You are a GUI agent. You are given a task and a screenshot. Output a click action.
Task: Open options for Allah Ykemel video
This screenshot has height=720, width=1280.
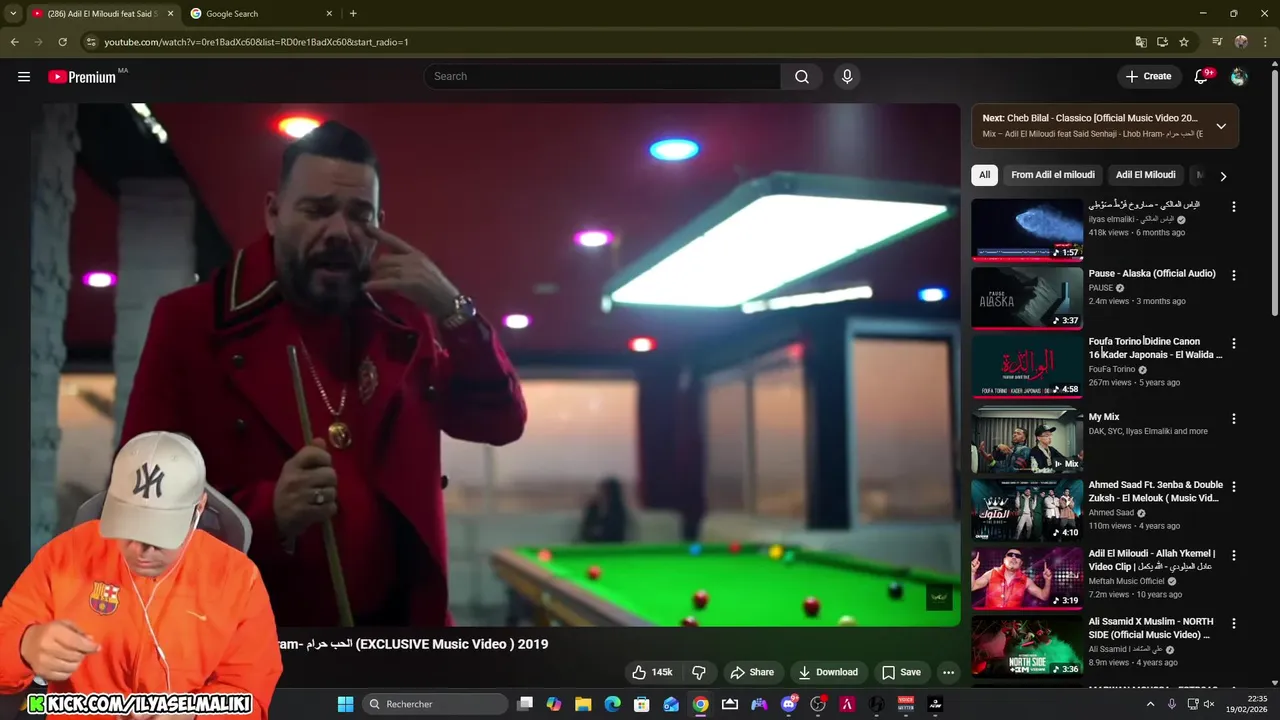pyautogui.click(x=1234, y=555)
